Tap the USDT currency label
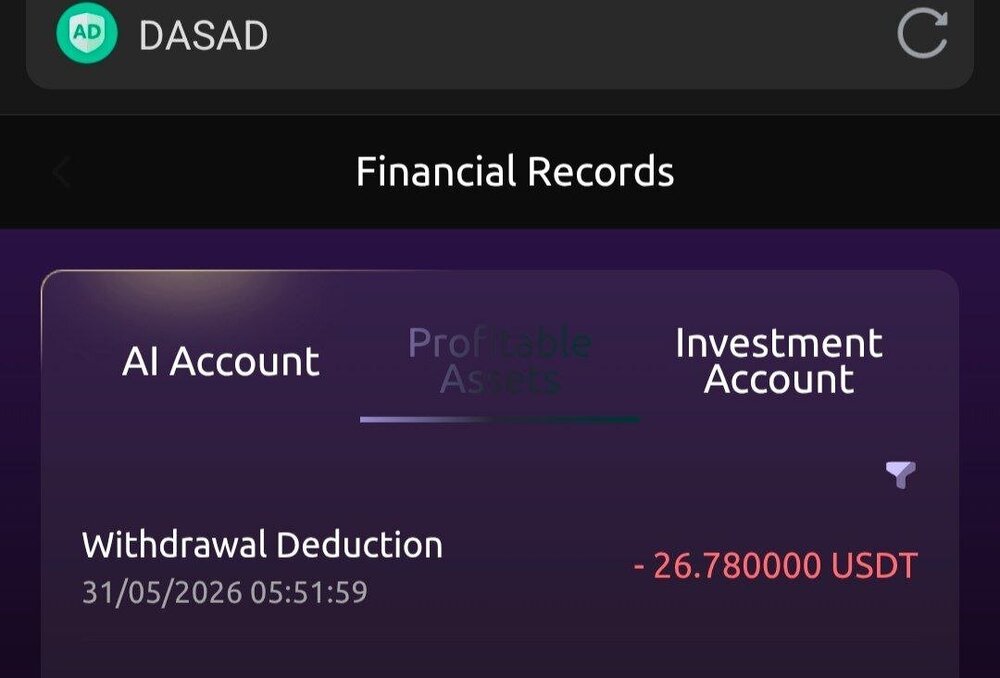Viewport: 1000px width, 678px height. click(x=874, y=565)
